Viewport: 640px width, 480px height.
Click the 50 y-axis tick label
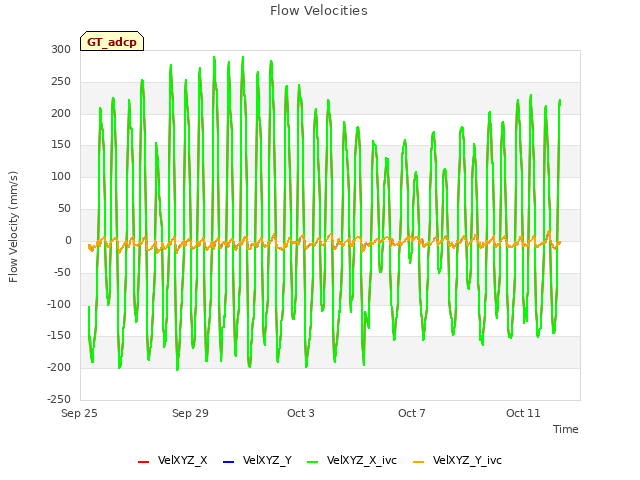click(64, 208)
